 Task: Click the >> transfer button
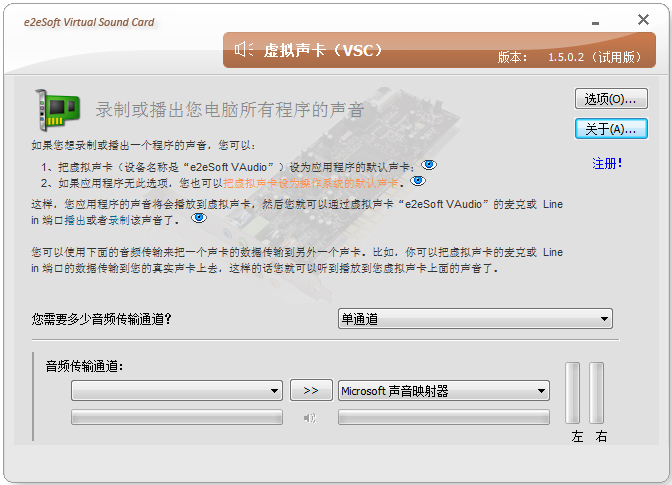click(x=311, y=390)
